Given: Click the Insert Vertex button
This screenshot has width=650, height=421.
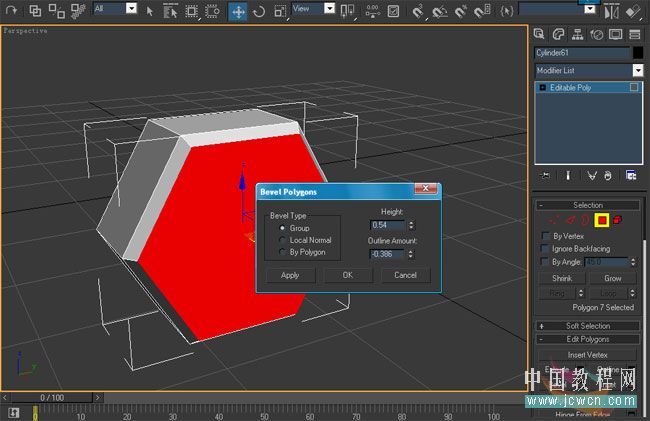Looking at the screenshot, I should point(587,355).
